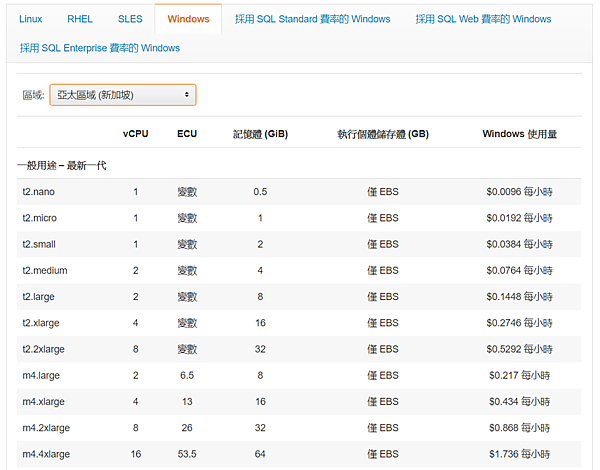Select the t2.xlarge instance name
The image size is (600, 470).
tap(41, 323)
